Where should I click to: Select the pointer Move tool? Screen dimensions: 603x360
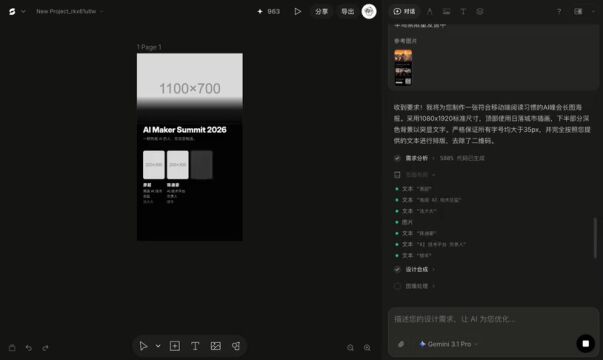(143, 346)
